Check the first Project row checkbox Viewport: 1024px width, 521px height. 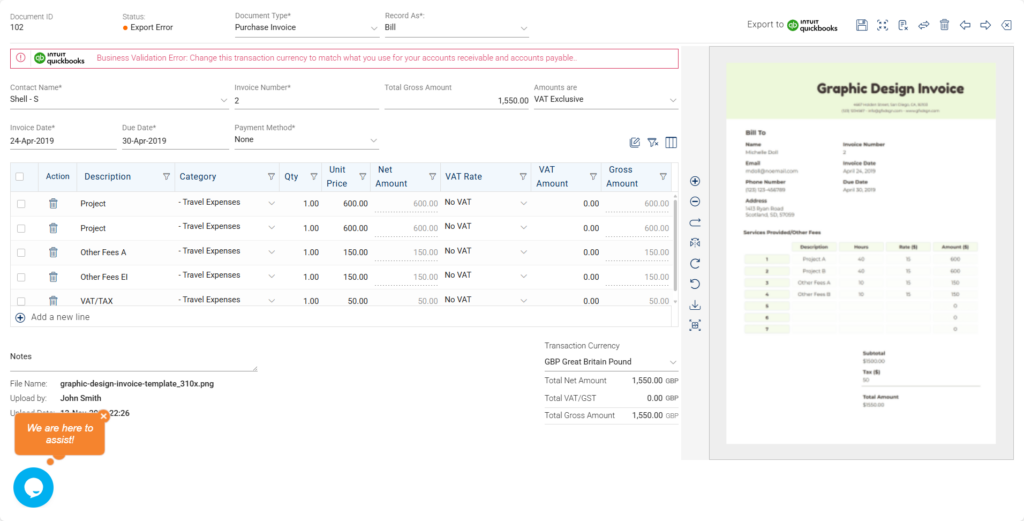pyautogui.click(x=21, y=204)
